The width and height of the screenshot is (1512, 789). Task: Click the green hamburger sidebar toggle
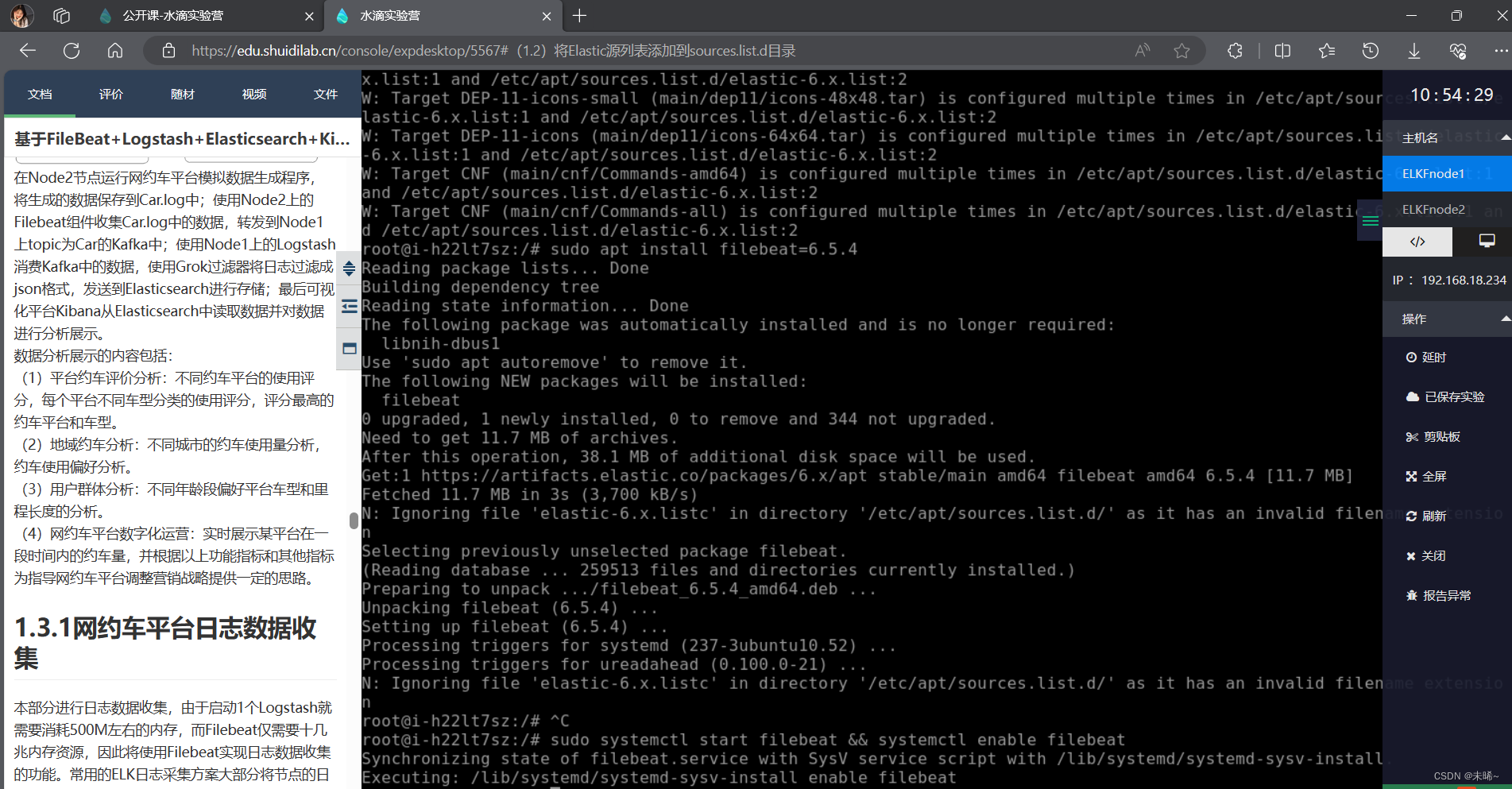pos(1371,221)
